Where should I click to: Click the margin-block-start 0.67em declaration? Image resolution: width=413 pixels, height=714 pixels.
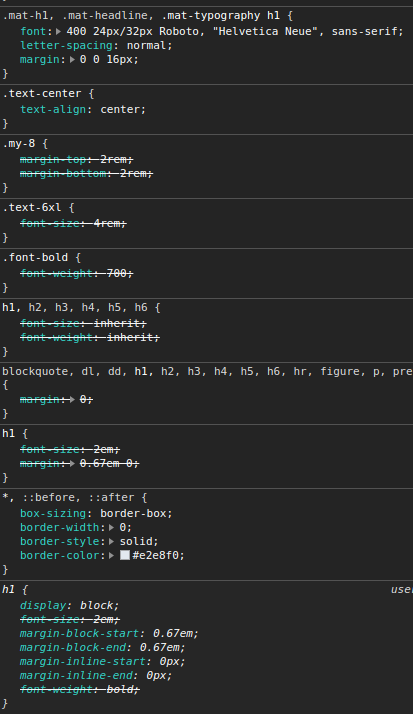(109, 633)
